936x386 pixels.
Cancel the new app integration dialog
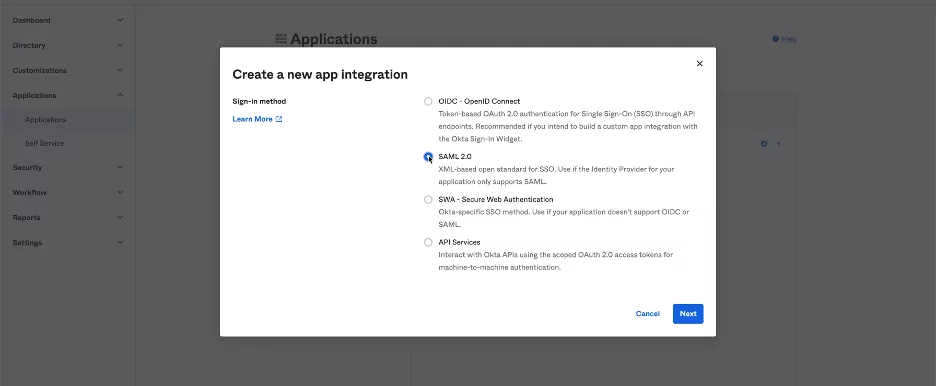(x=648, y=314)
